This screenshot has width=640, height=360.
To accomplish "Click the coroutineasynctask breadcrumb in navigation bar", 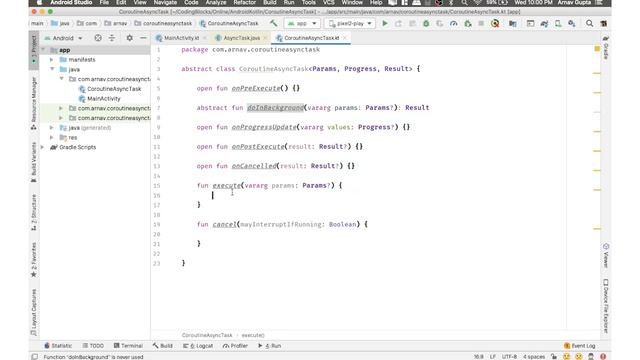I will [163, 23].
